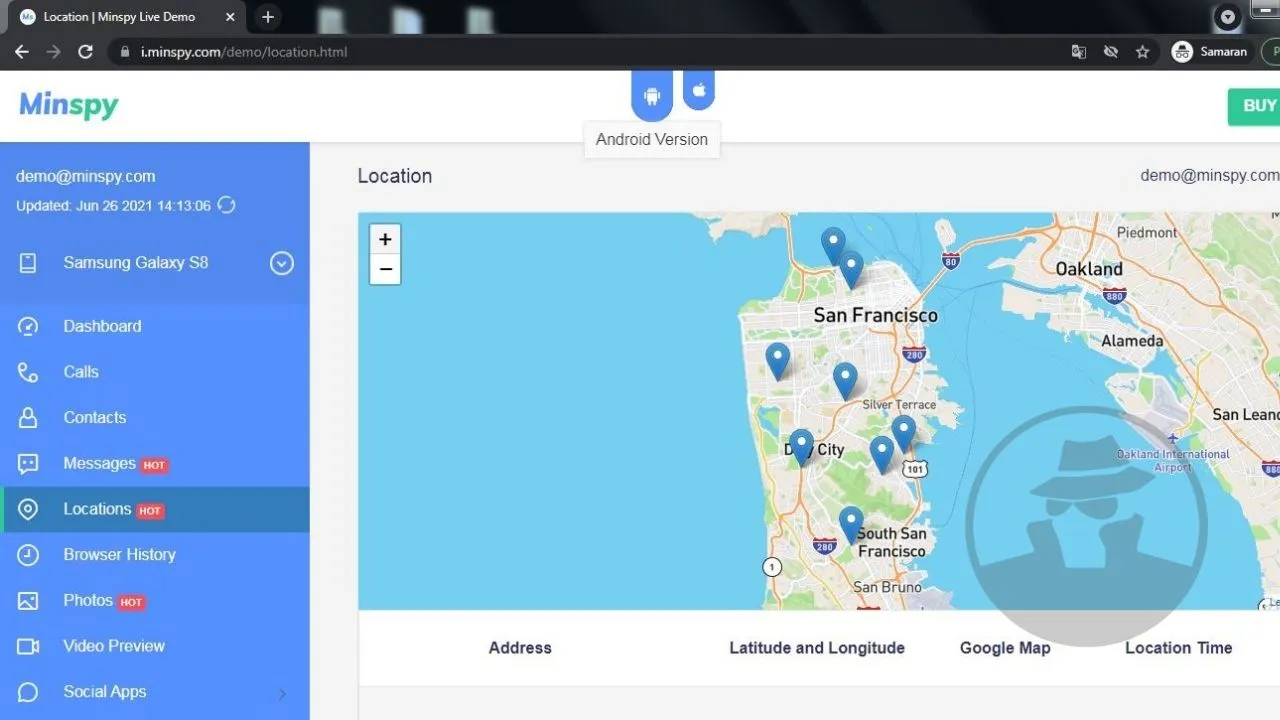Open the Samsung Galaxy S8 device dropdown
The image size is (1280, 720).
tap(282, 263)
